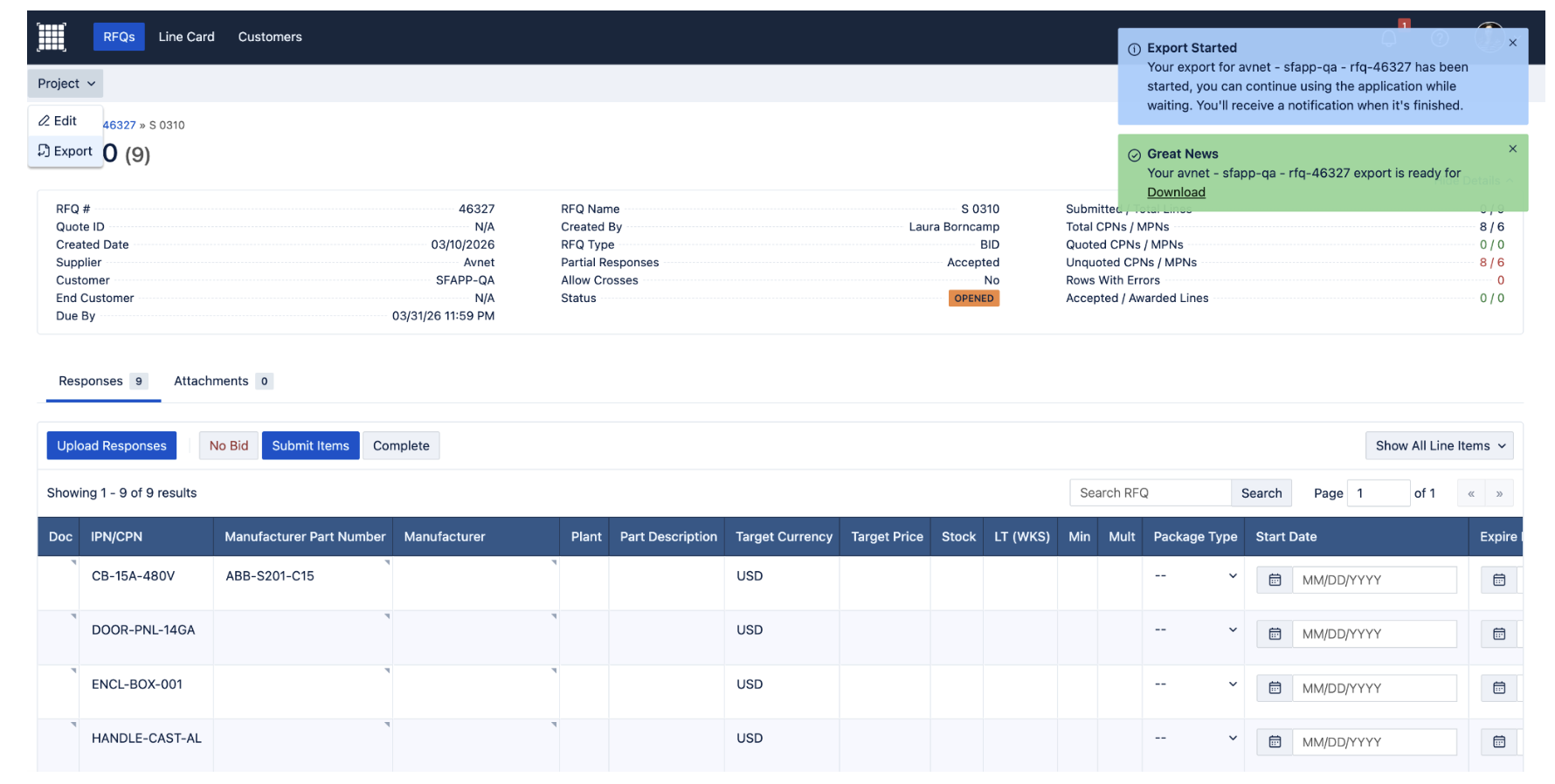Go to previous results page arrow

(x=1471, y=493)
